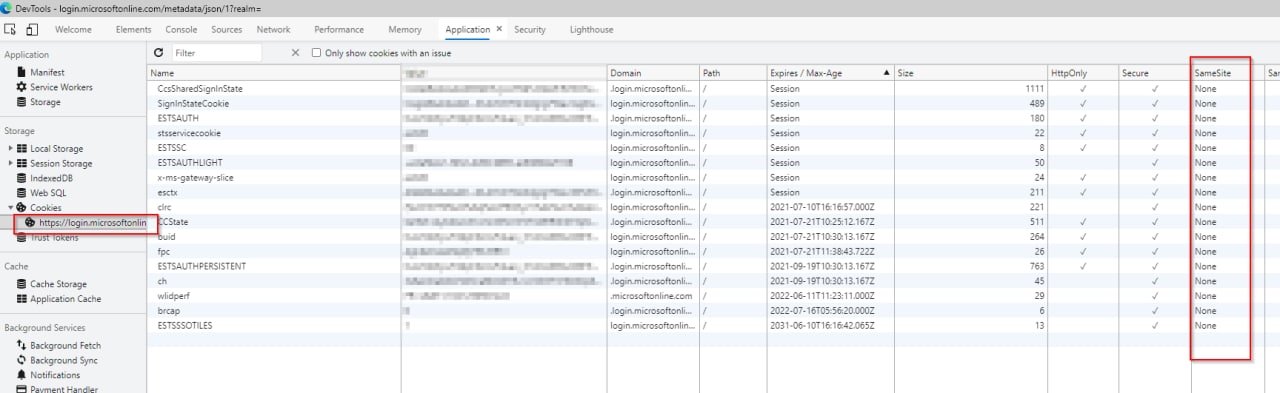Sort cookies by Size column
Image resolution: width=1280 pixels, height=393 pixels.
click(970, 73)
